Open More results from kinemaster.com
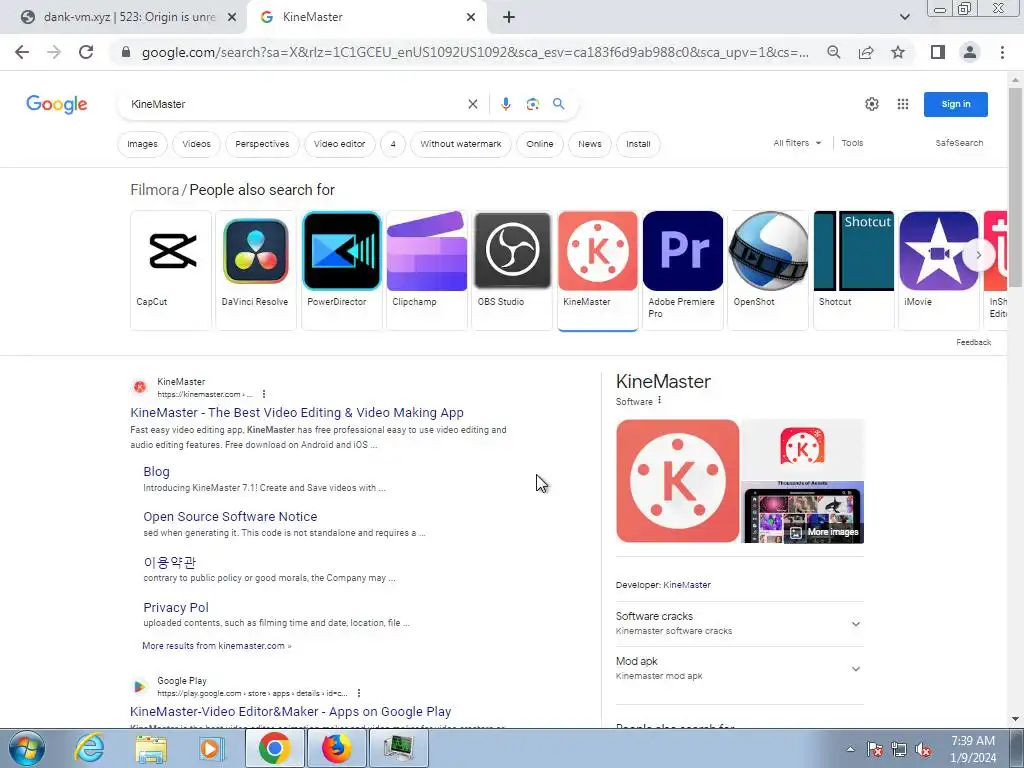 click(x=217, y=646)
